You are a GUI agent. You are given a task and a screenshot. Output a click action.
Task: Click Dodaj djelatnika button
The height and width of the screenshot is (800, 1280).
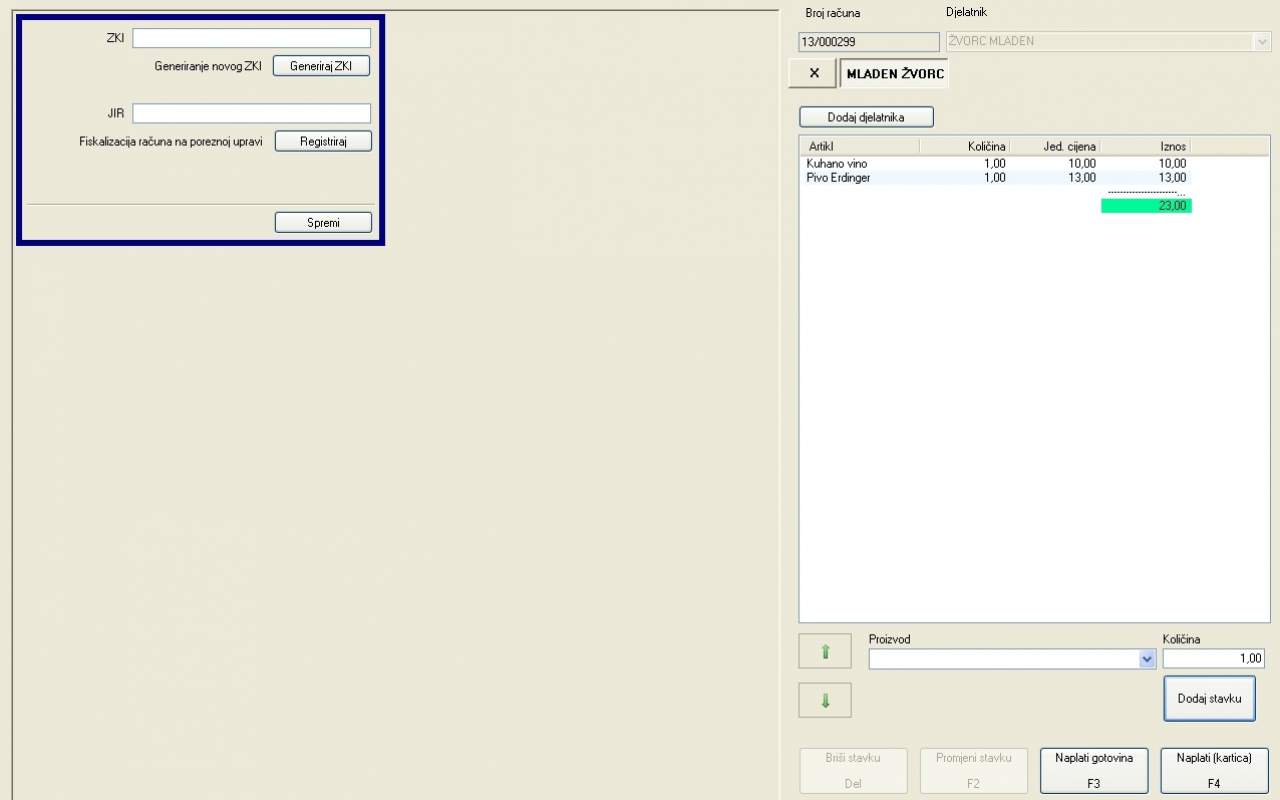click(x=866, y=117)
